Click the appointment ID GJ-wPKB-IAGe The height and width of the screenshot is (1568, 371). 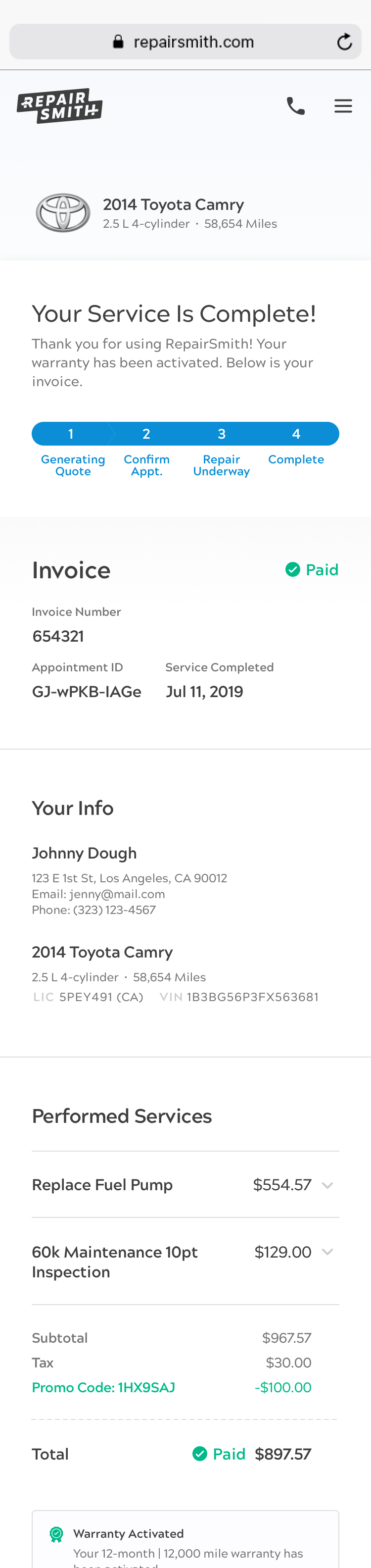(x=87, y=692)
